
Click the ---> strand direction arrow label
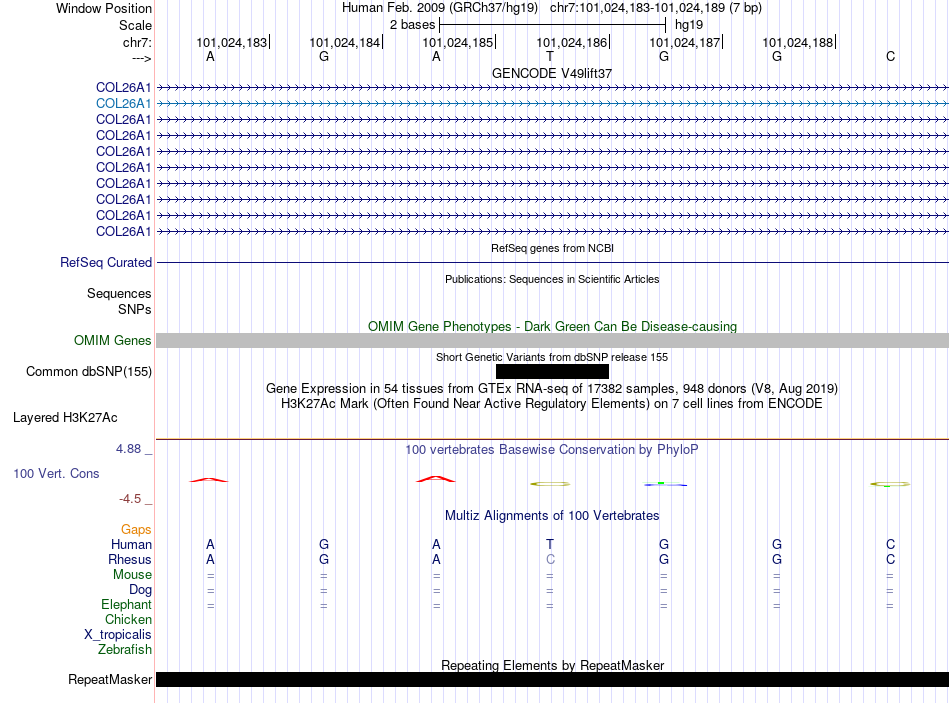142,58
